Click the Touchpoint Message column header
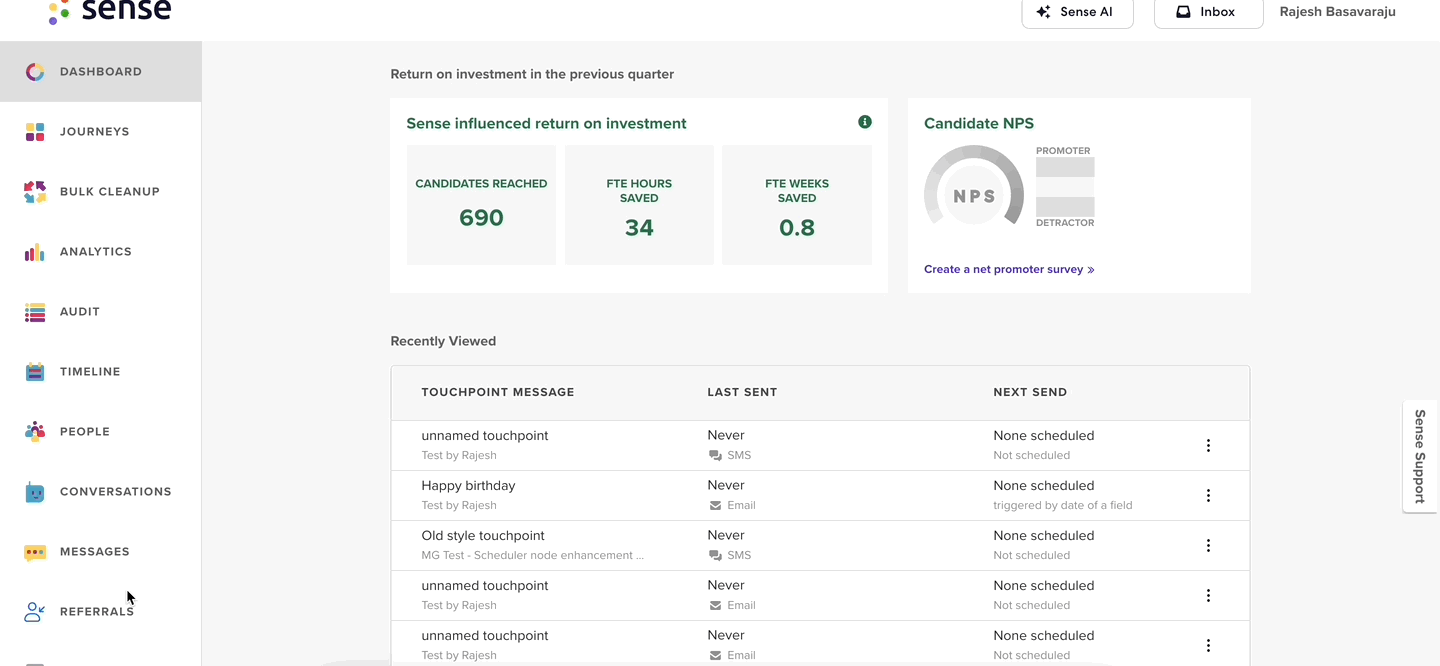The height and width of the screenshot is (666, 1440). point(498,392)
